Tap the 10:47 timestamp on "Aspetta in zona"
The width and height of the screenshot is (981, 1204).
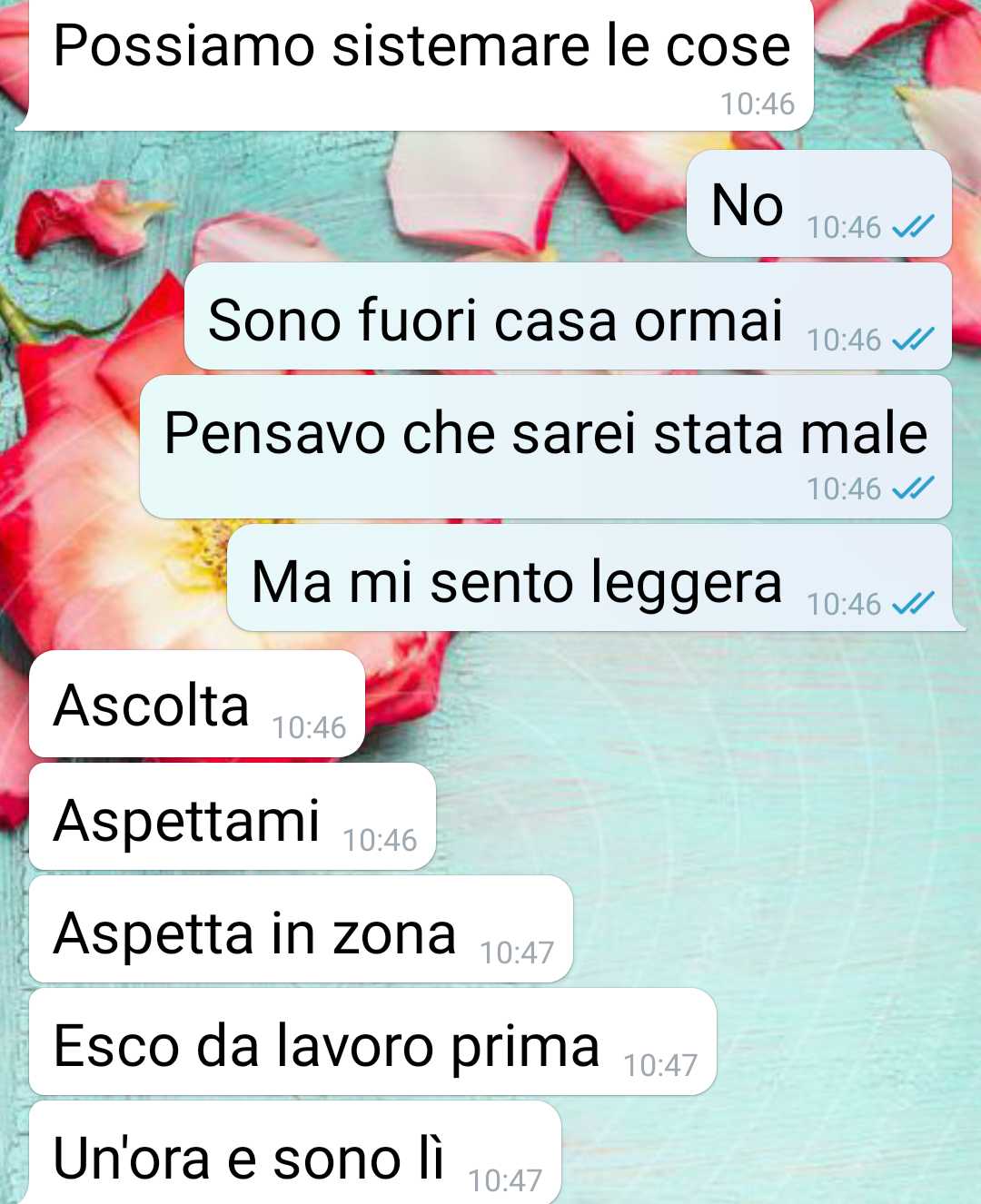click(517, 952)
